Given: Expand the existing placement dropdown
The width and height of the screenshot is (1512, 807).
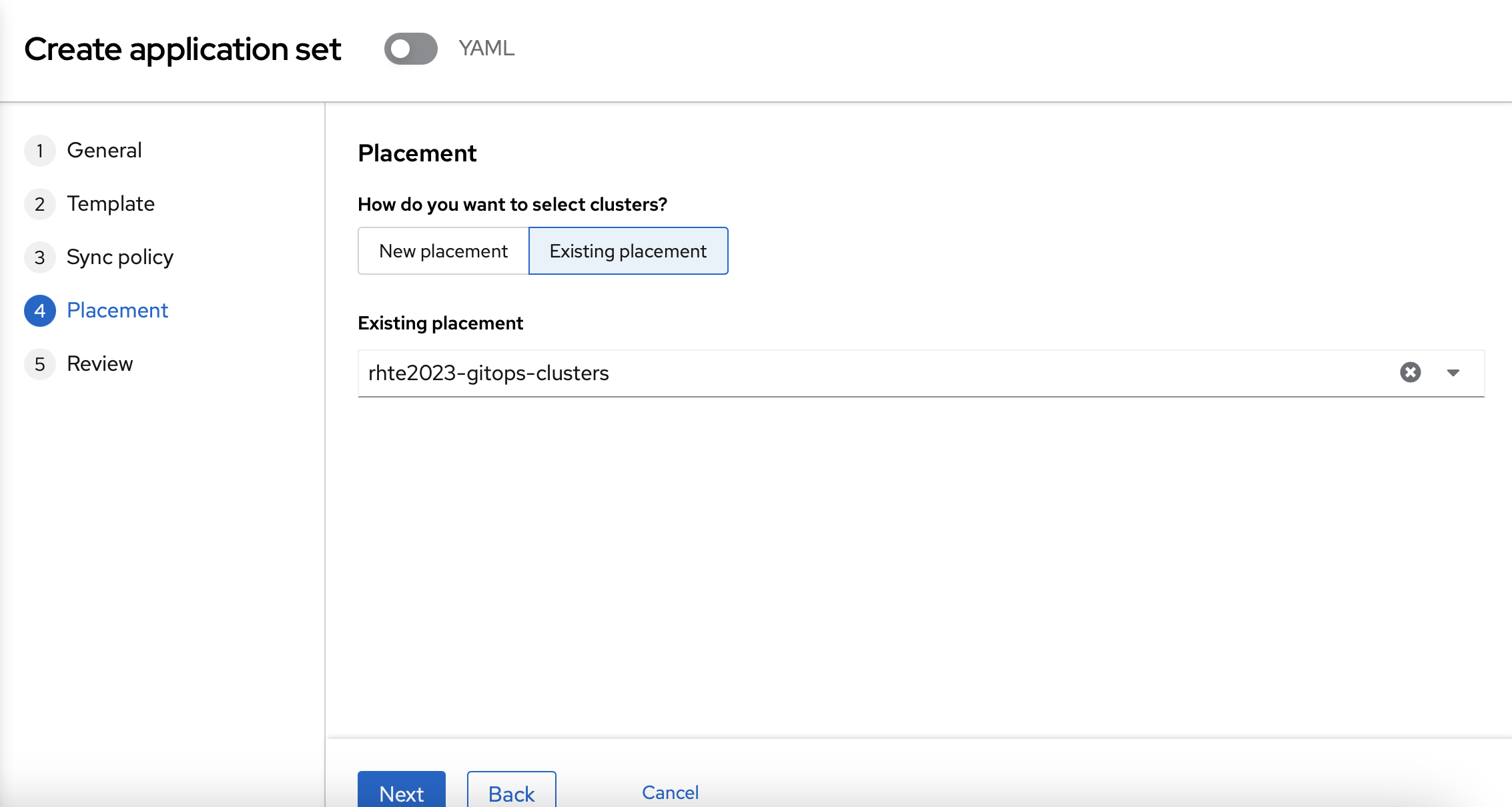Looking at the screenshot, I should coord(1452,373).
